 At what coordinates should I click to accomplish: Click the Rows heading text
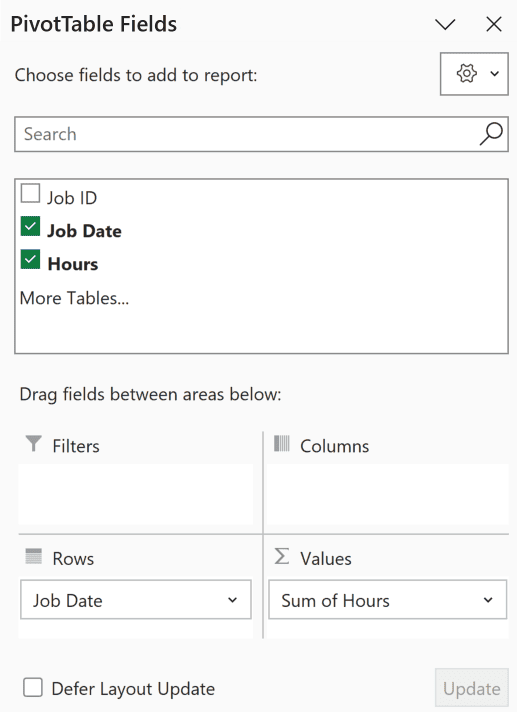[x=73, y=559]
